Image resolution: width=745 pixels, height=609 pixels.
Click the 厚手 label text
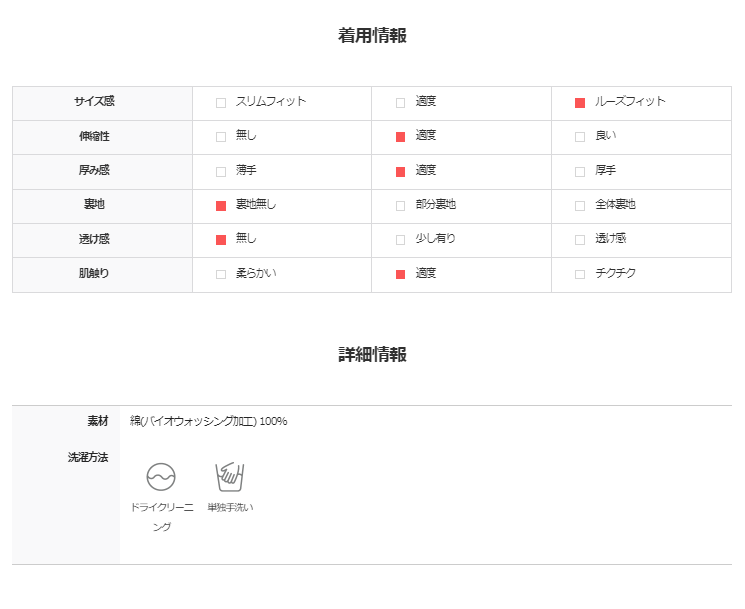[x=605, y=170]
